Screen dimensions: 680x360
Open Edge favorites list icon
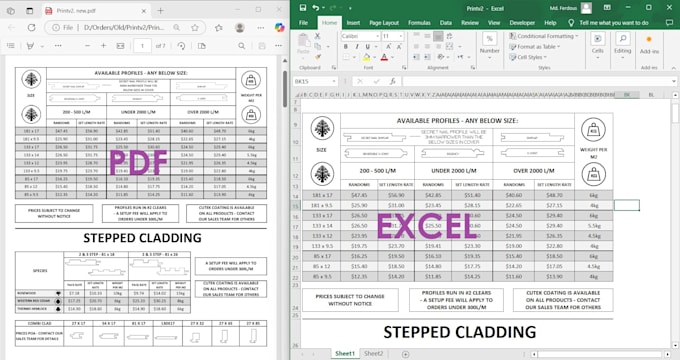click(x=219, y=27)
